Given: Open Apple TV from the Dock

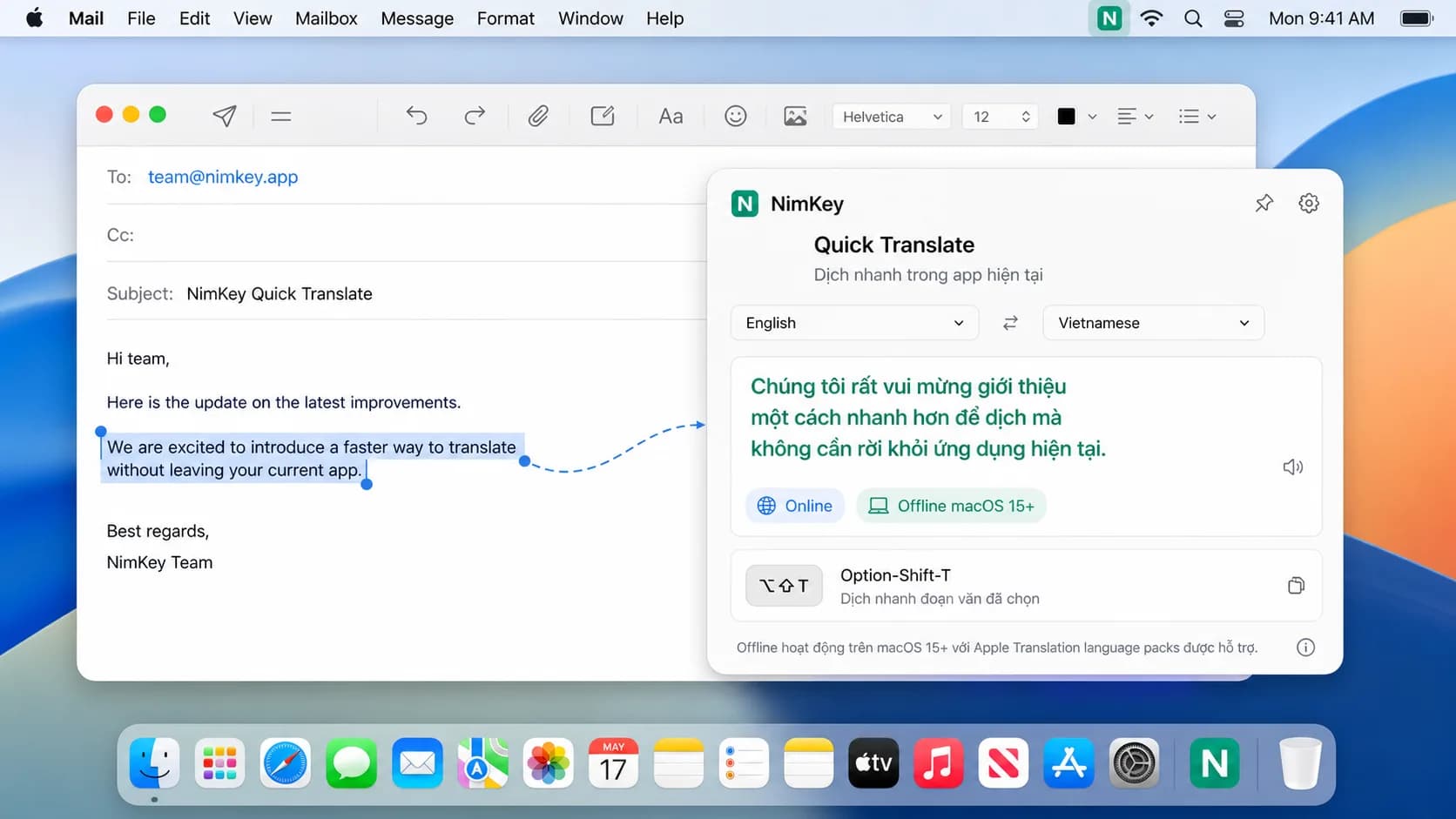Looking at the screenshot, I should coord(873,763).
